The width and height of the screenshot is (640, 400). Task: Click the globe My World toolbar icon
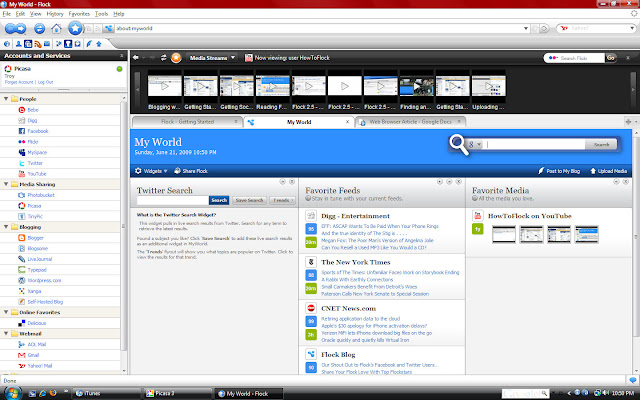(x=7, y=44)
